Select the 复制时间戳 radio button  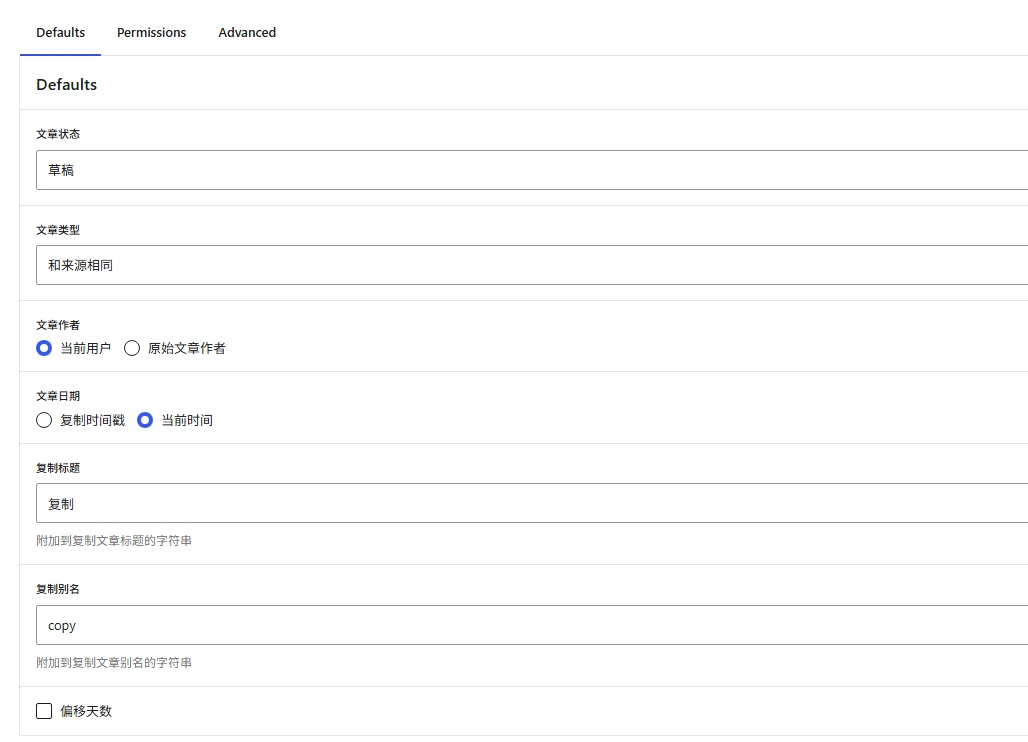(x=44, y=420)
